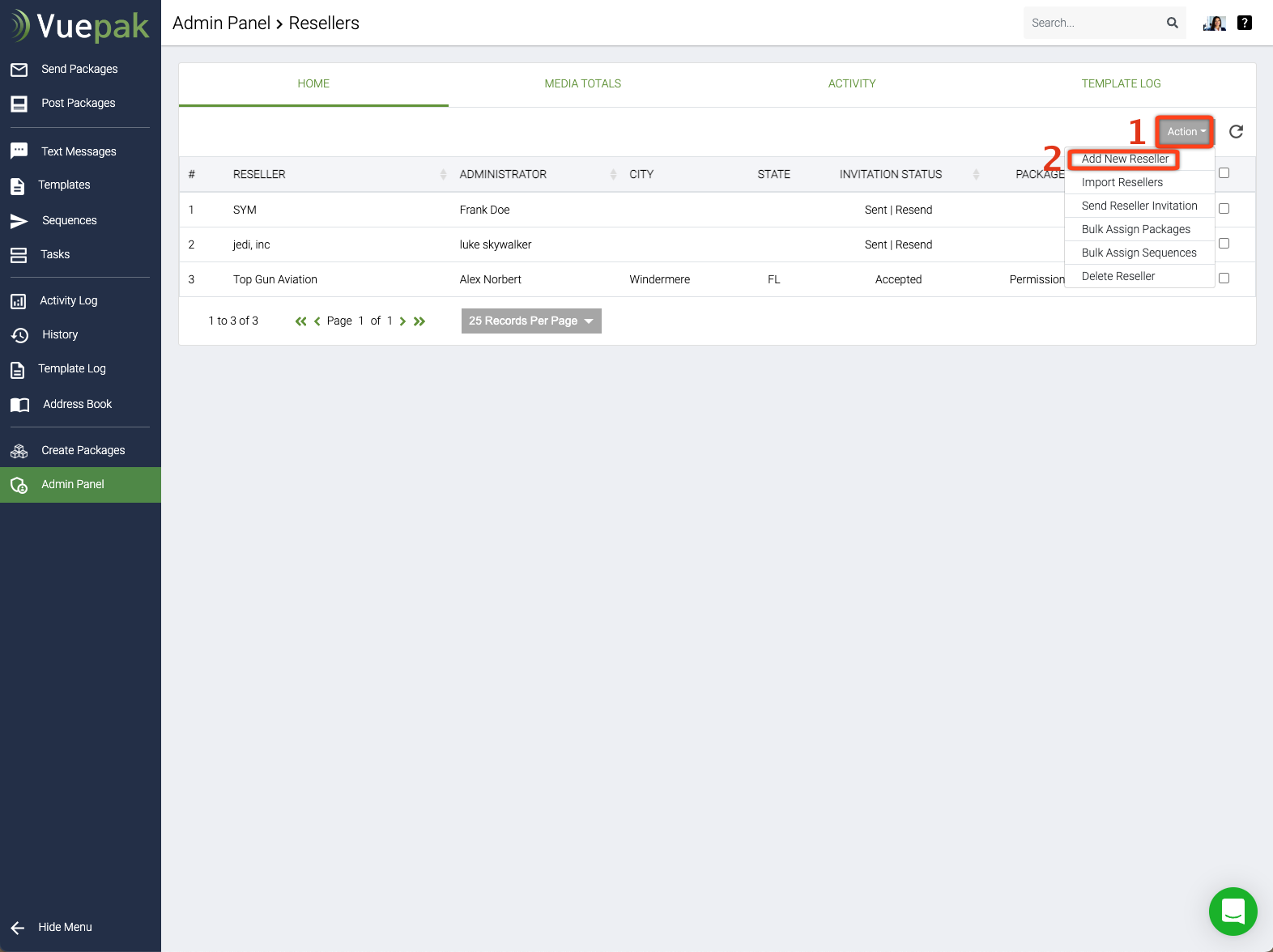The width and height of the screenshot is (1273, 952).
Task: Open the Activity Log icon
Action: 19,300
